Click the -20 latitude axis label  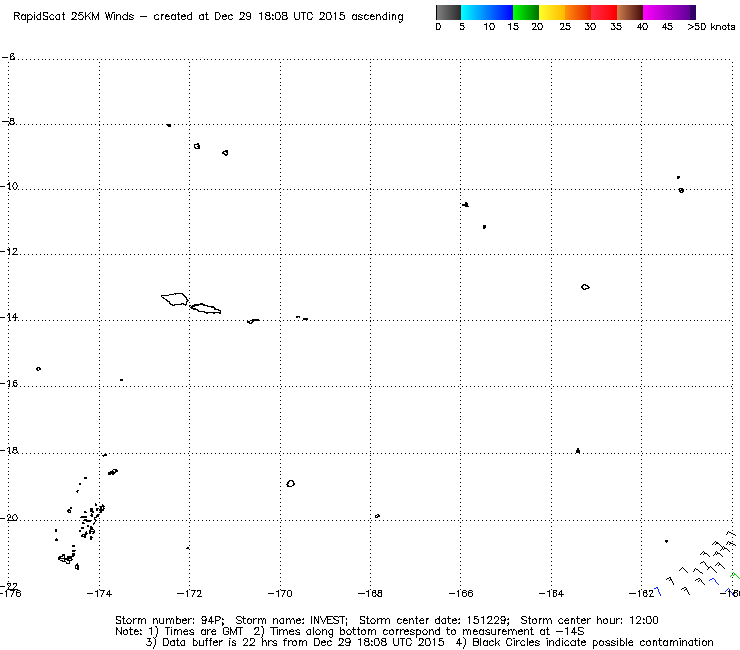[x=9, y=518]
